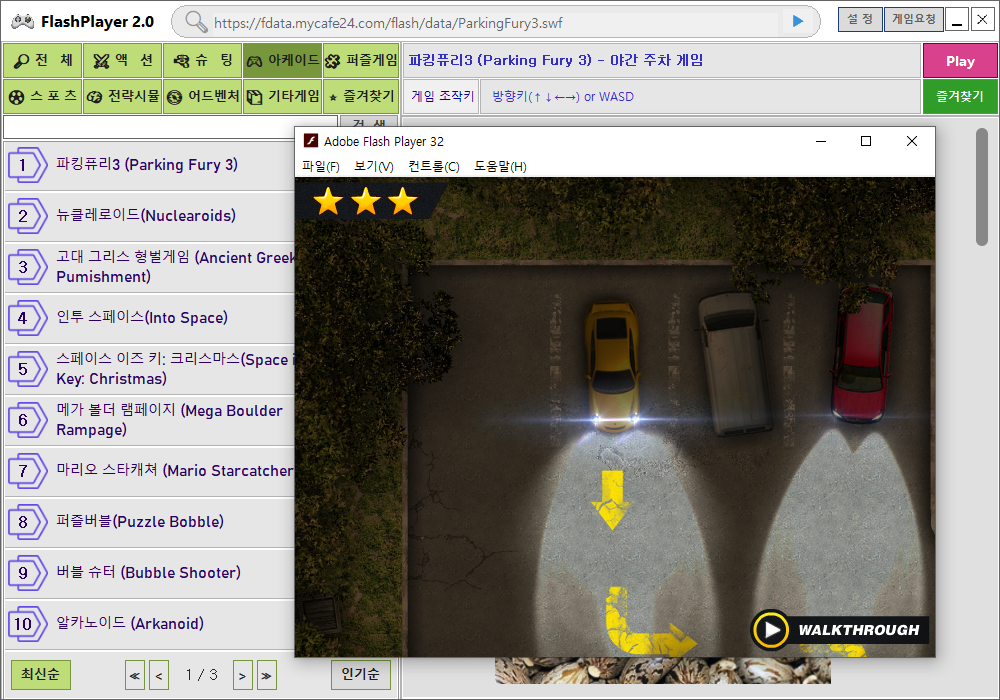
Task: Click the blue play arrow beside URL
Action: pyautogui.click(x=797, y=21)
